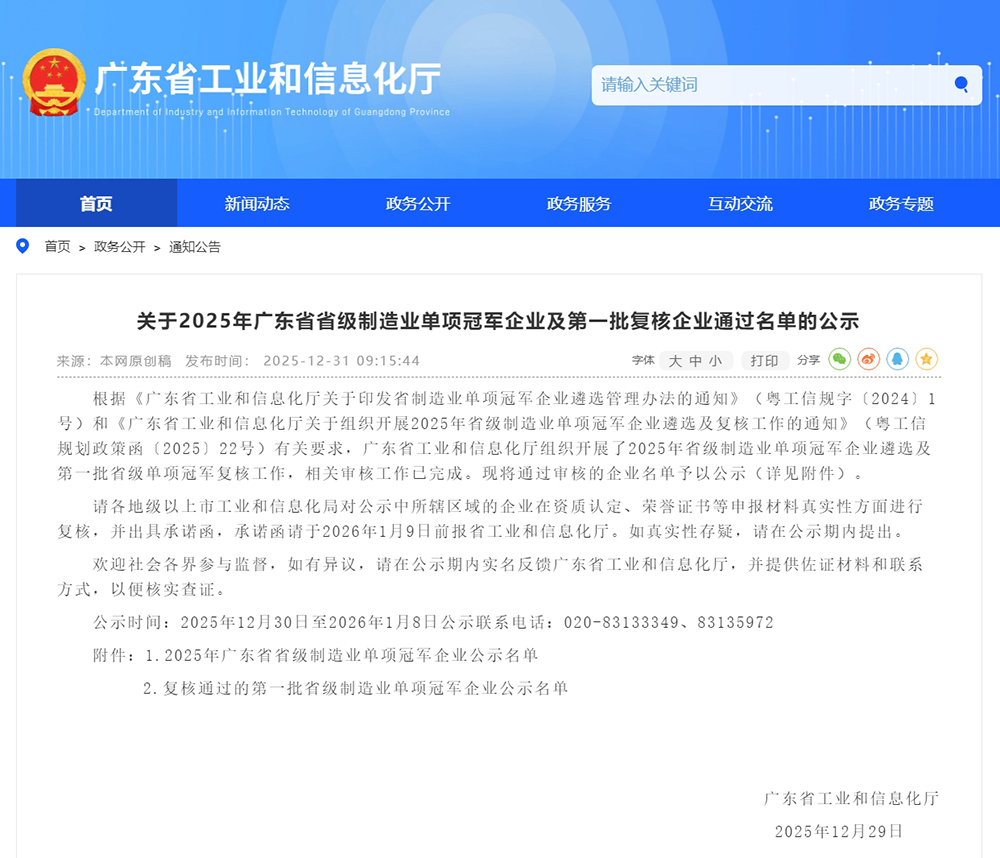Set font size to large (大)
Screen dimensions: 1000x858
[675, 361]
